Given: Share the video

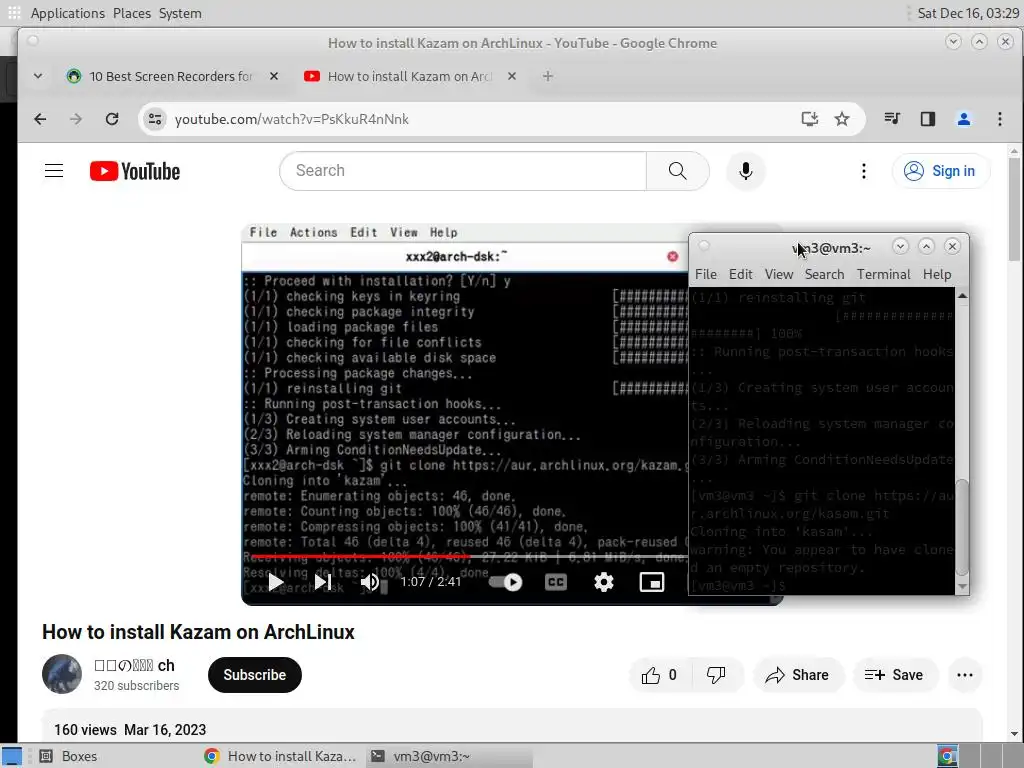Looking at the screenshot, I should coord(798,675).
